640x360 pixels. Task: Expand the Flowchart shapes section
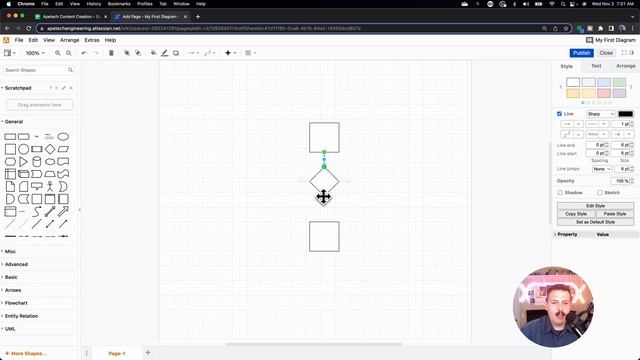click(x=15, y=303)
